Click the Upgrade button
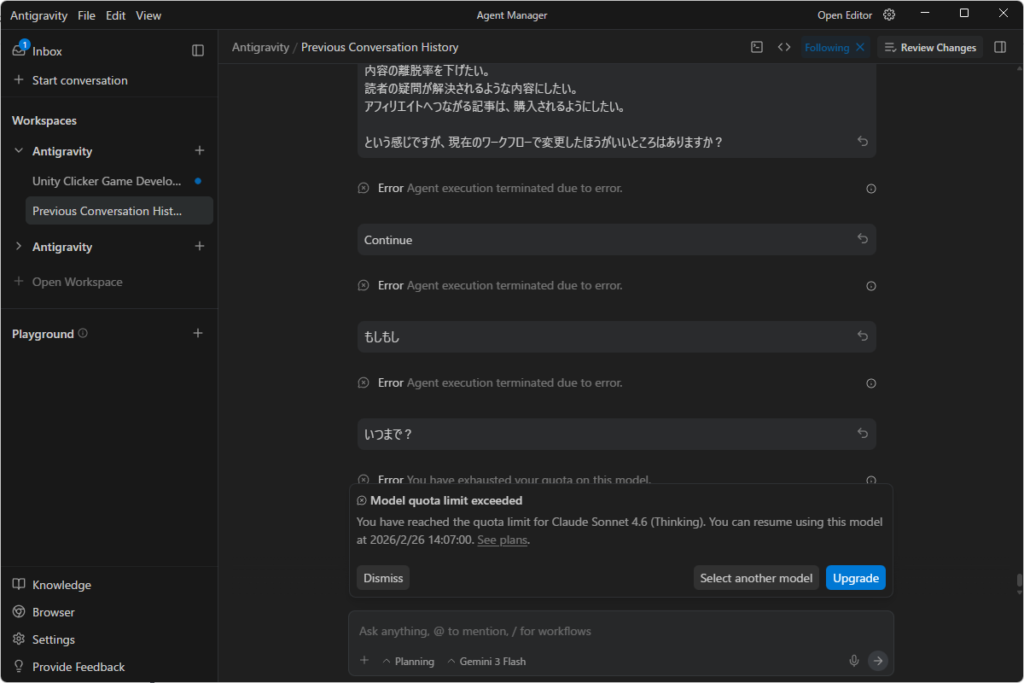 point(855,578)
